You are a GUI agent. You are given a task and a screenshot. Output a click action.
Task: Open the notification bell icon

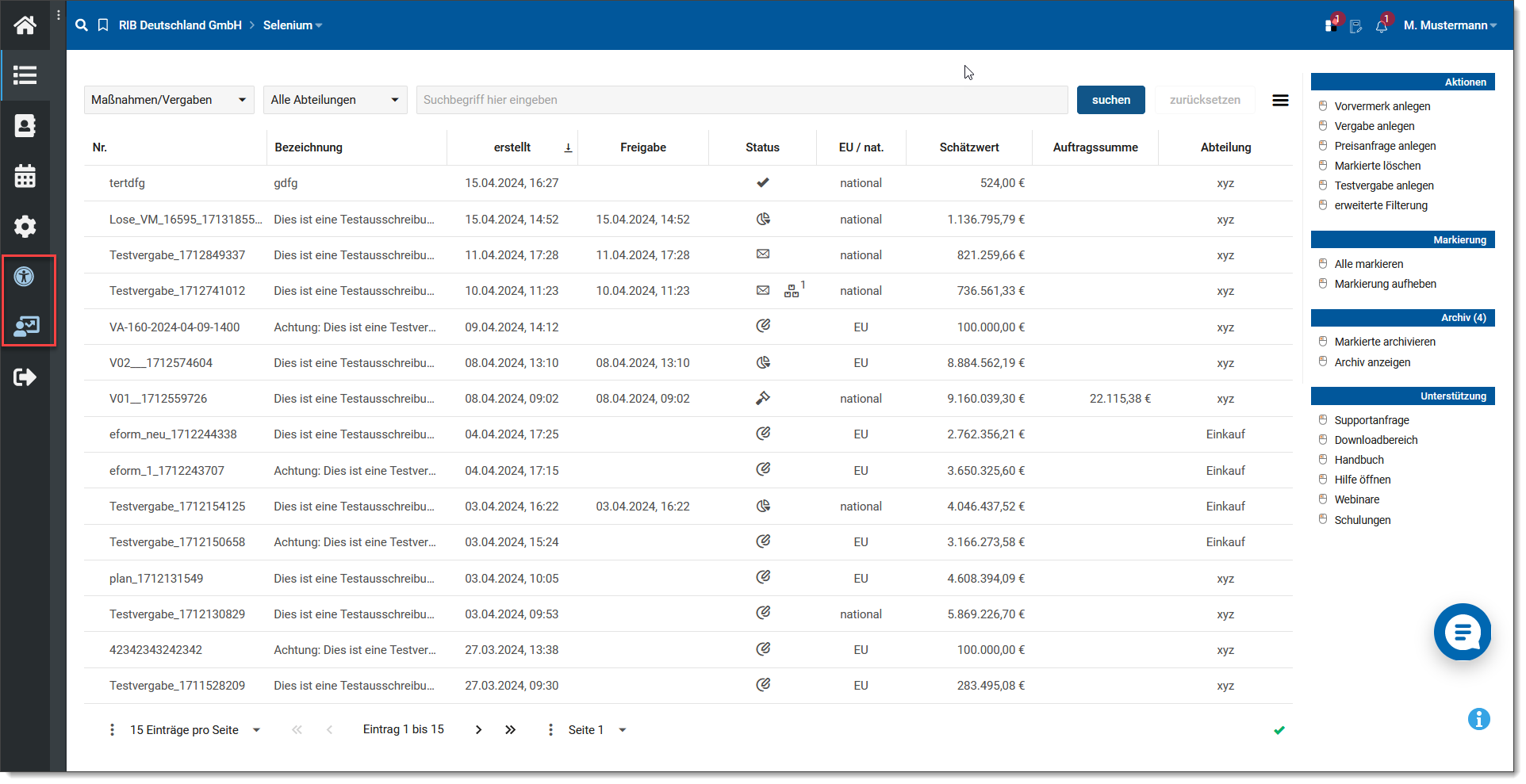(x=1382, y=25)
